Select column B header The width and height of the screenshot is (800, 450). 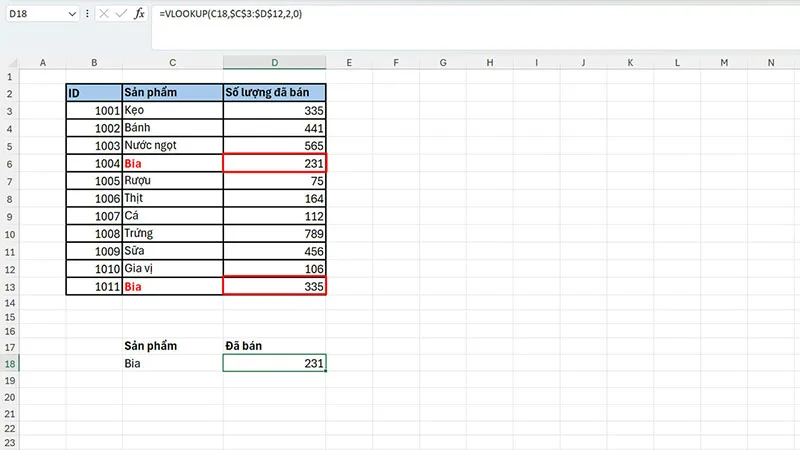point(94,63)
